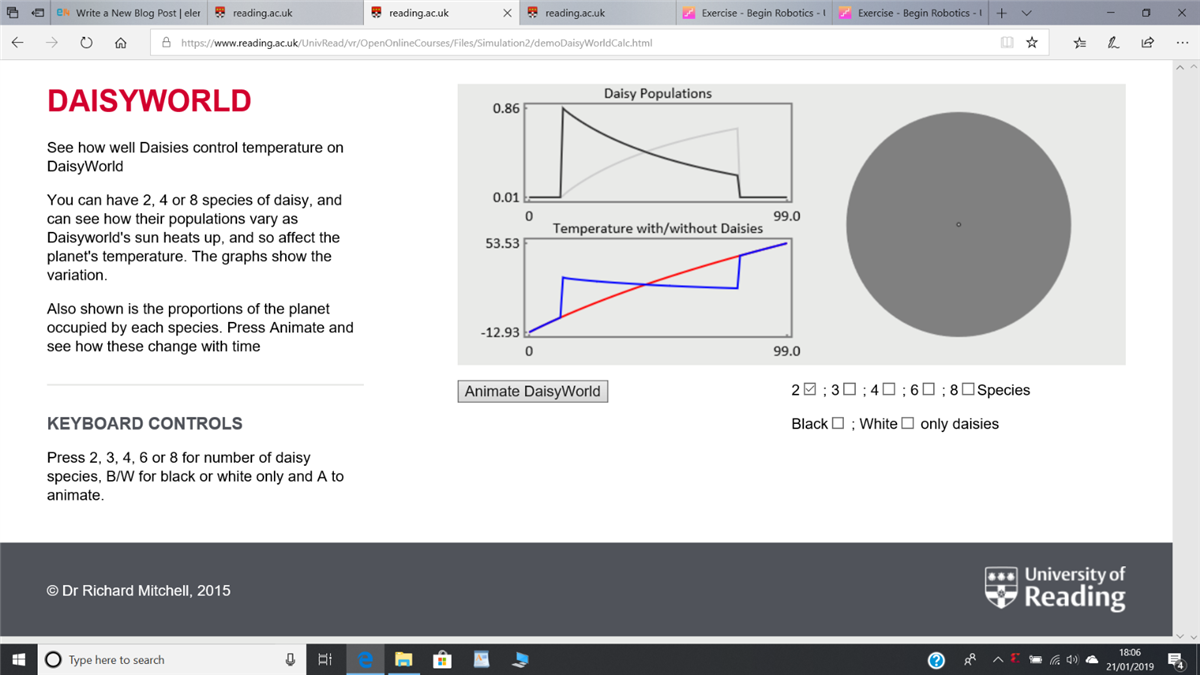The width and height of the screenshot is (1200, 675).
Task: Click the 53.53 axis value
Action: tap(502, 243)
